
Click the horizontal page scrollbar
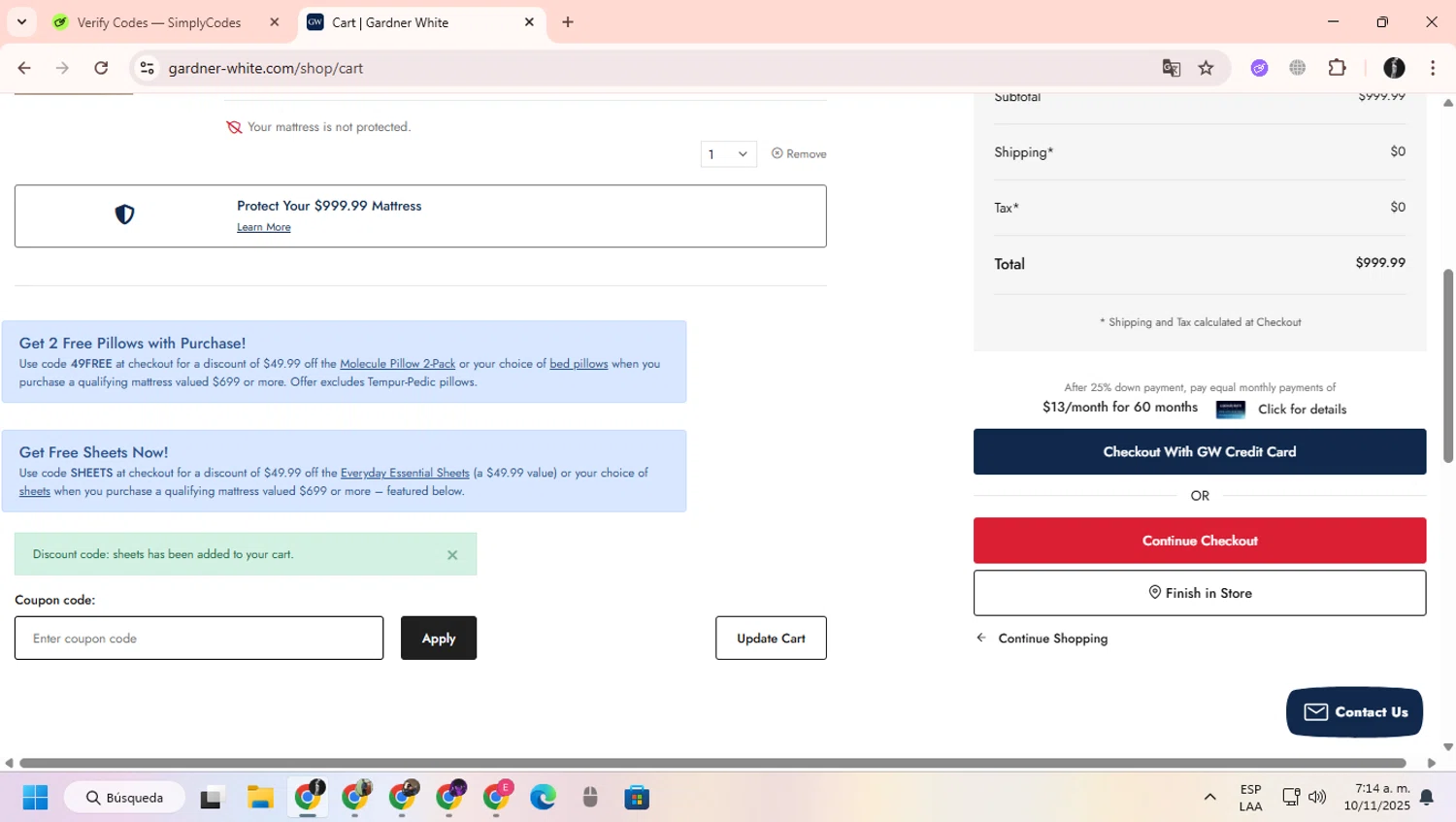(712, 763)
